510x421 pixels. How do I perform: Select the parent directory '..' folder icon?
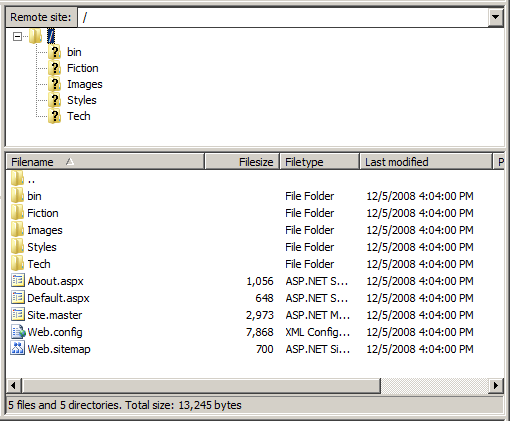(x=17, y=179)
